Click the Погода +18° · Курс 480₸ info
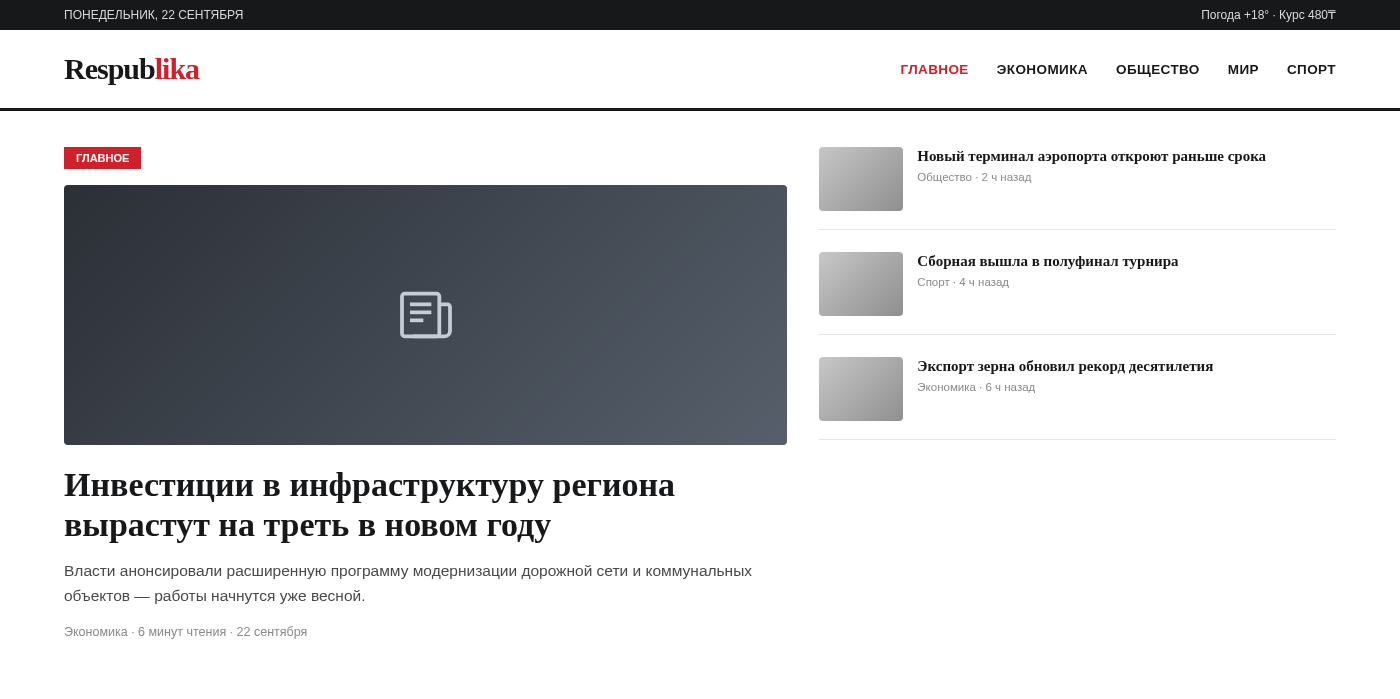This screenshot has width=1400, height=699. [x=1268, y=15]
